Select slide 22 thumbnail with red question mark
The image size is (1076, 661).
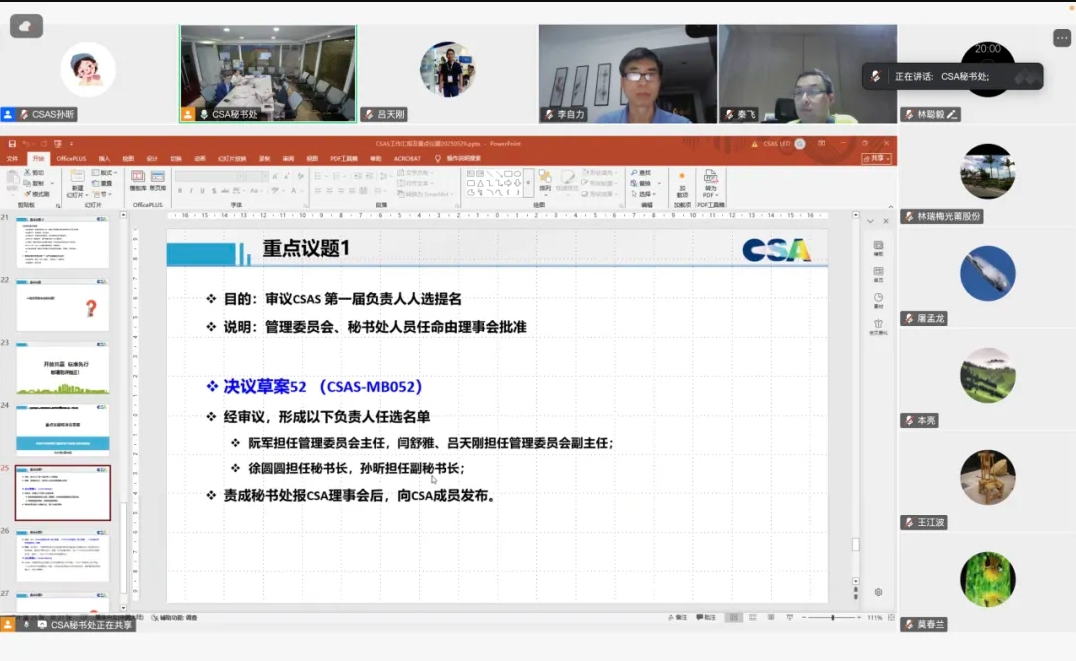click(62, 305)
